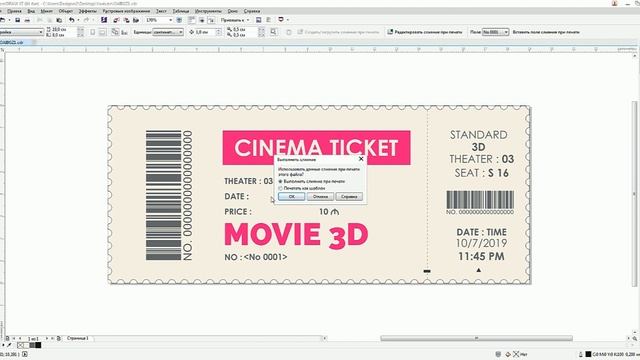The height and width of the screenshot is (360, 640).
Task: Click the Print icon in toolbar
Action: coord(27,20)
